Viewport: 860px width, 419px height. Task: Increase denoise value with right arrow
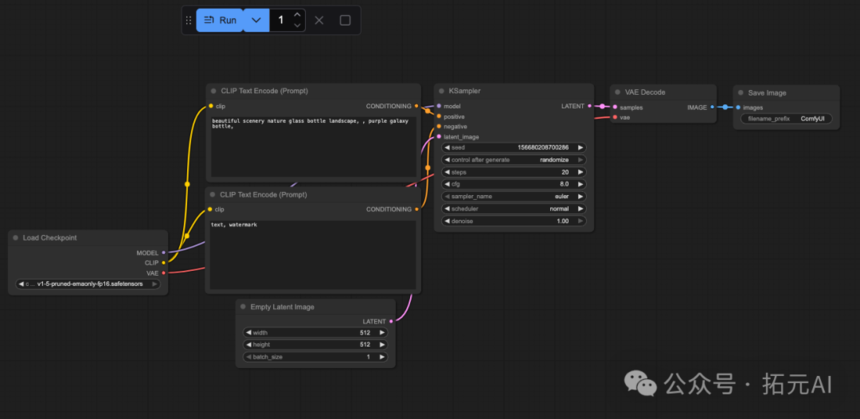coord(580,221)
